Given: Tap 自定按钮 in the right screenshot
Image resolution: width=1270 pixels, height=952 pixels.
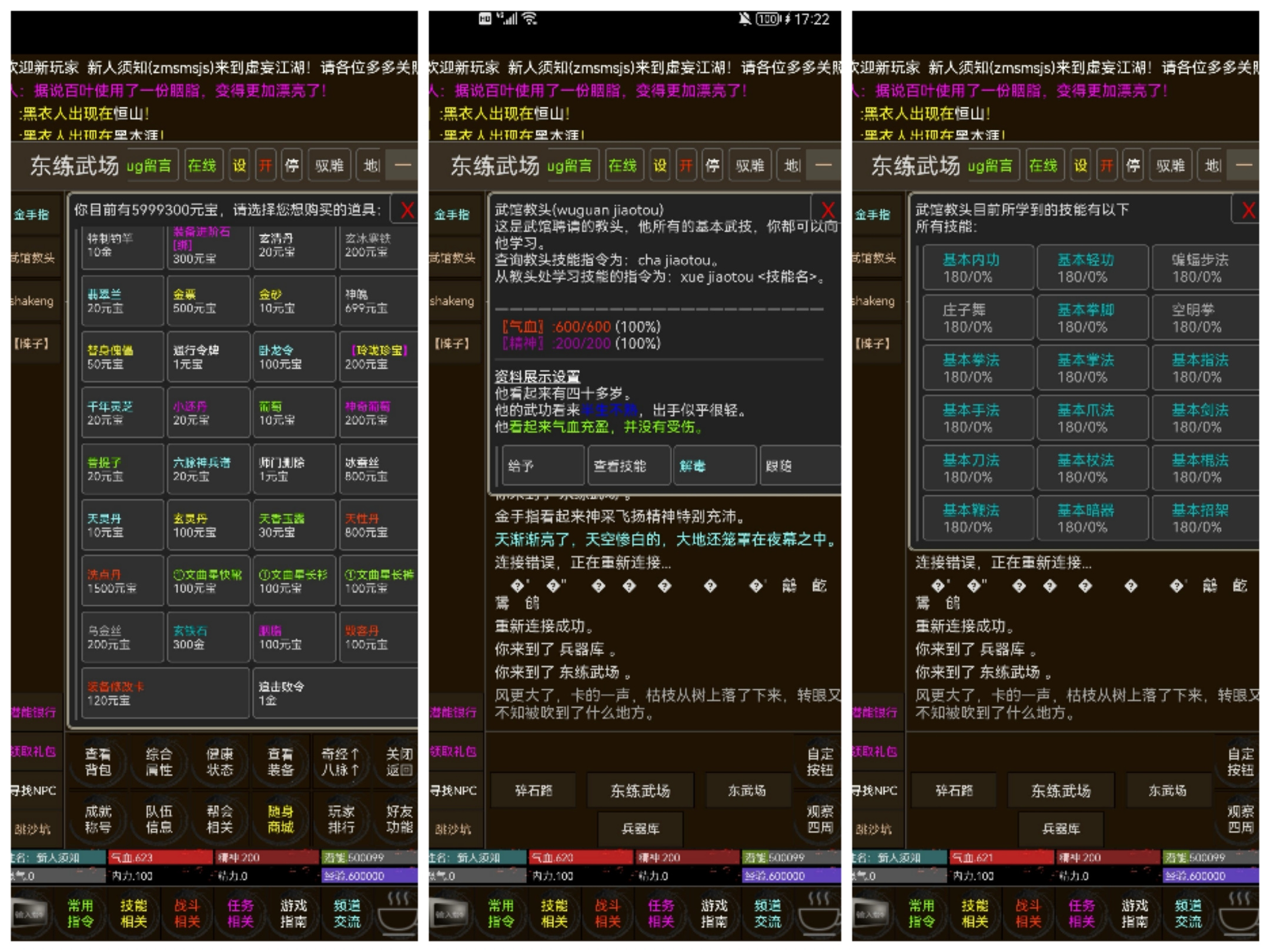Looking at the screenshot, I should pos(1241,762).
